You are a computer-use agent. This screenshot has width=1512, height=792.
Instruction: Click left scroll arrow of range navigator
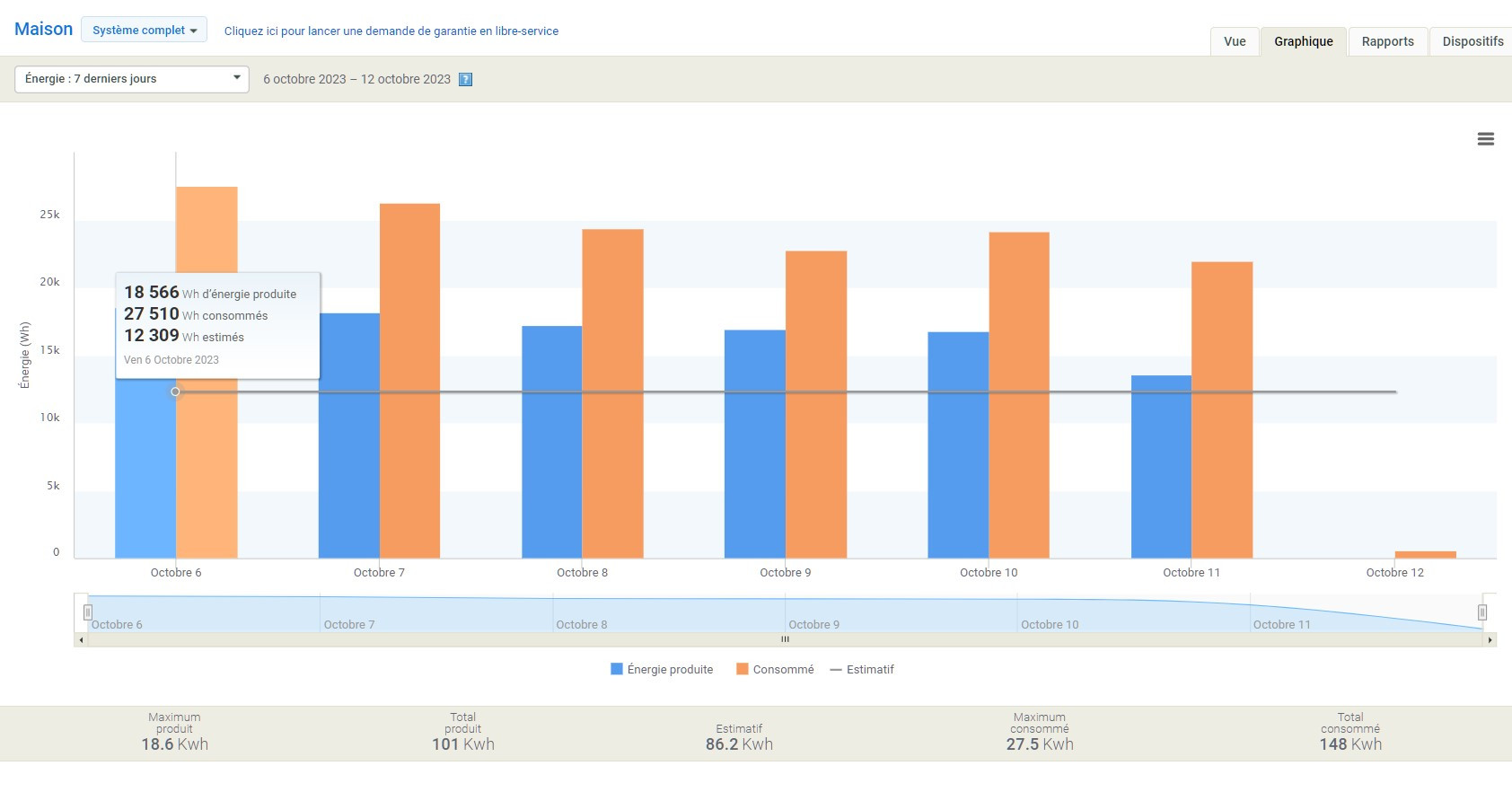(81, 640)
